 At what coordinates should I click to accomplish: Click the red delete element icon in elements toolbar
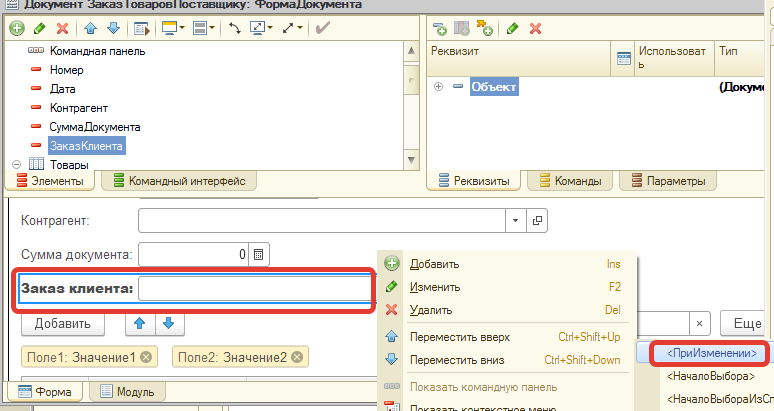click(63, 29)
